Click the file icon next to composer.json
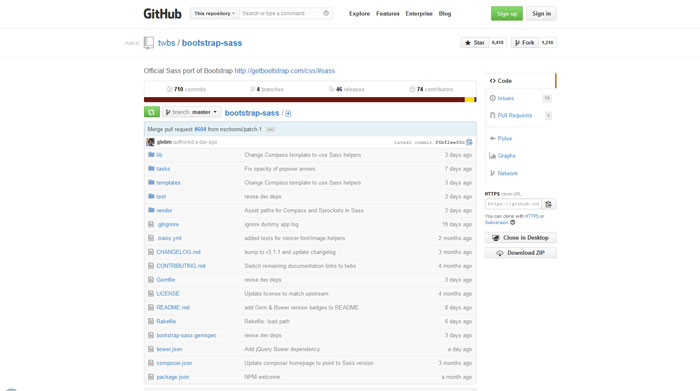This screenshot has width=700, height=391. pyautogui.click(x=151, y=362)
